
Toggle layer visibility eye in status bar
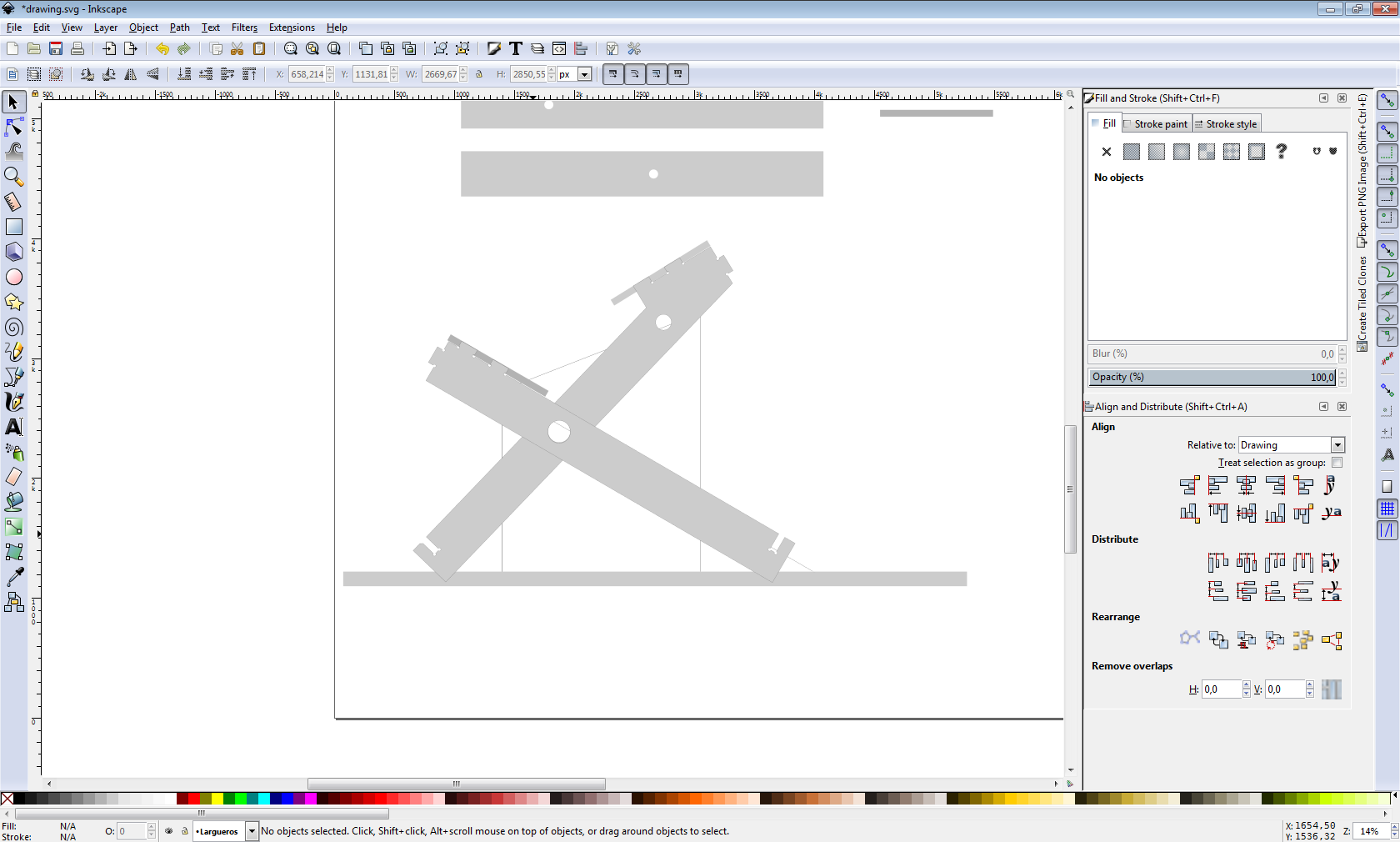(169, 831)
